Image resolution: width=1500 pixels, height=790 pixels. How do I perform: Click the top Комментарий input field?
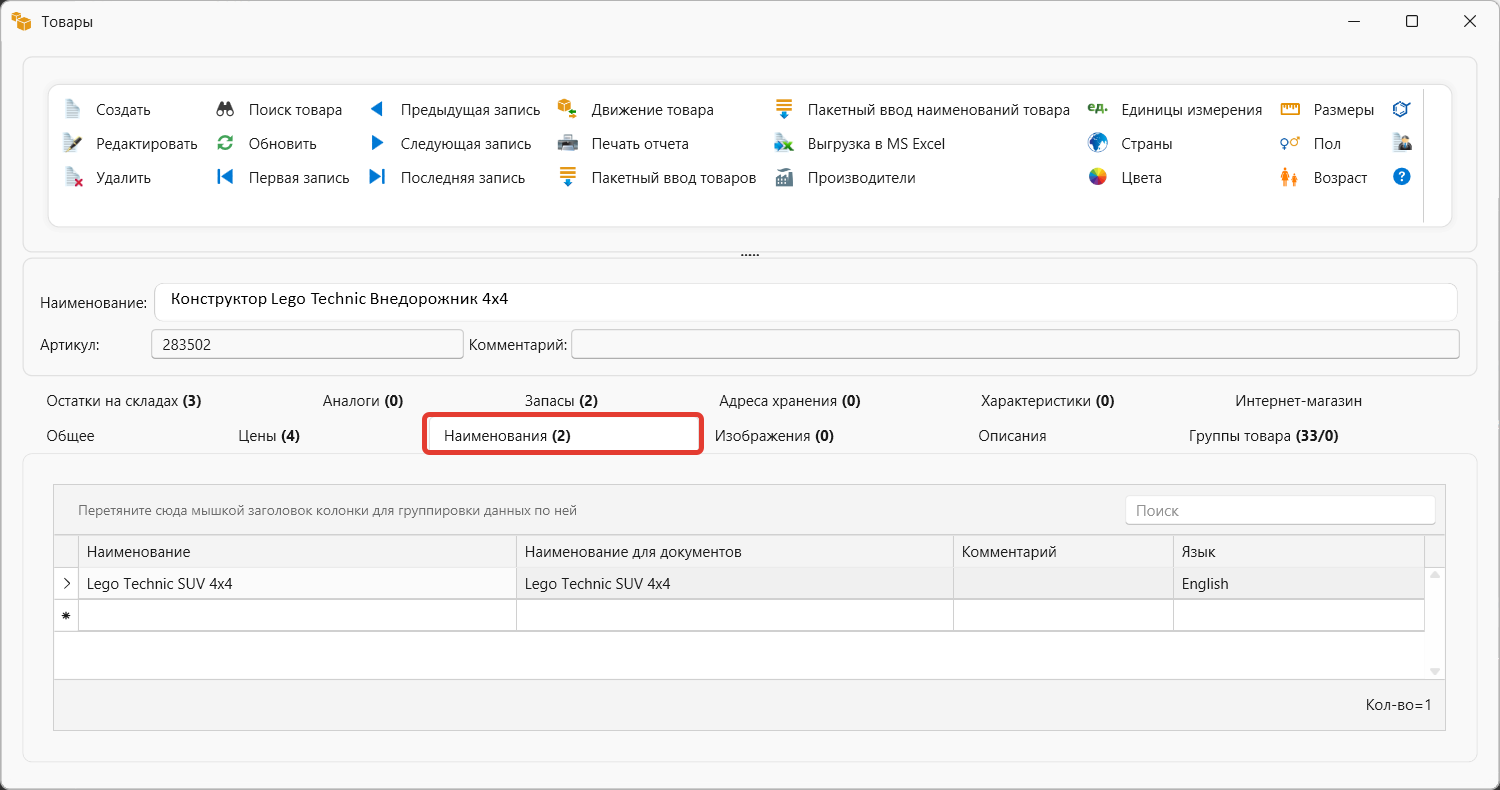1015,344
